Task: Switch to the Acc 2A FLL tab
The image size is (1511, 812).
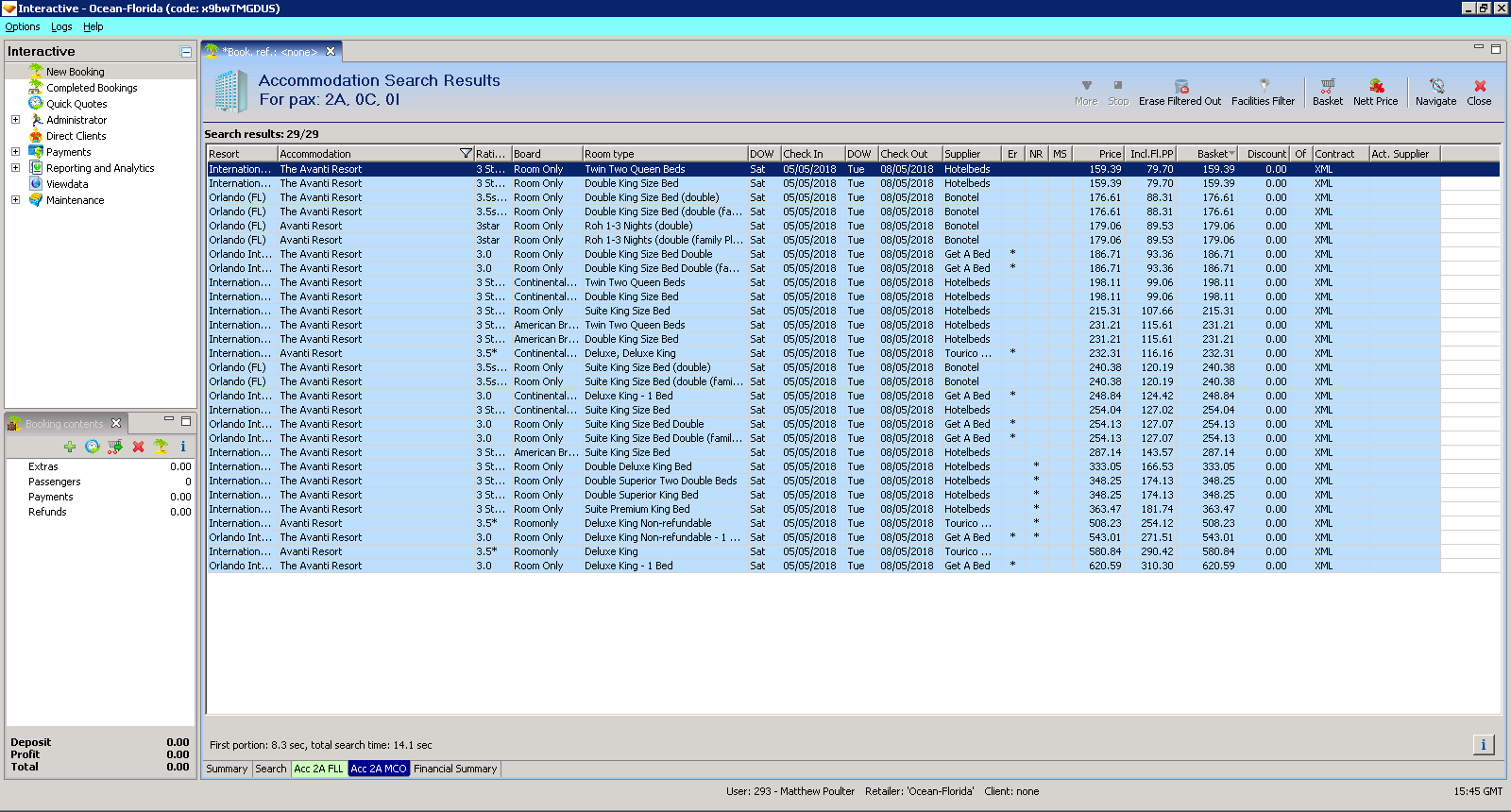Action: point(319,769)
